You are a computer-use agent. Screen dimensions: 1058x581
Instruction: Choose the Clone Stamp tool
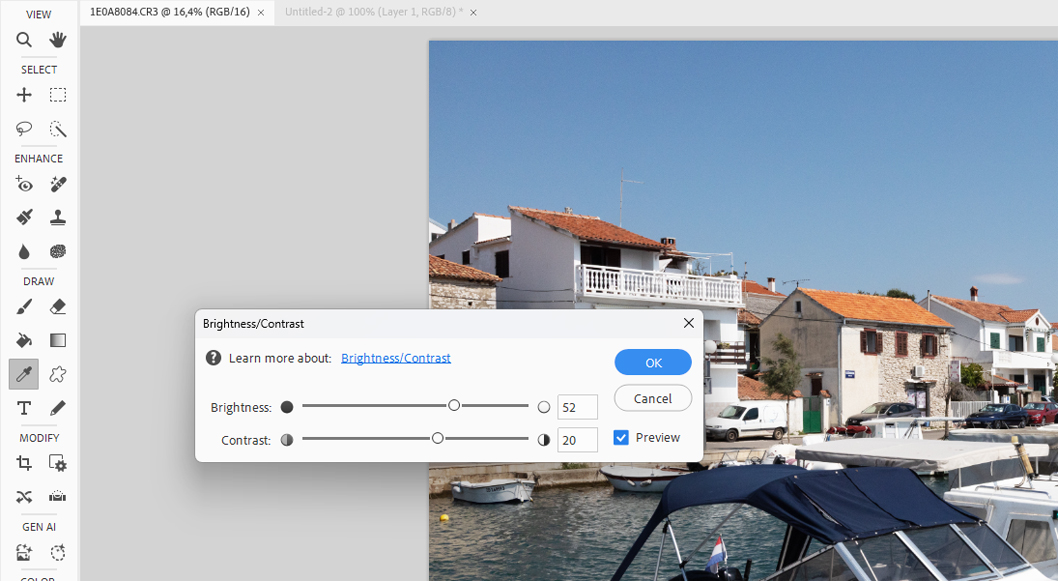tap(58, 217)
